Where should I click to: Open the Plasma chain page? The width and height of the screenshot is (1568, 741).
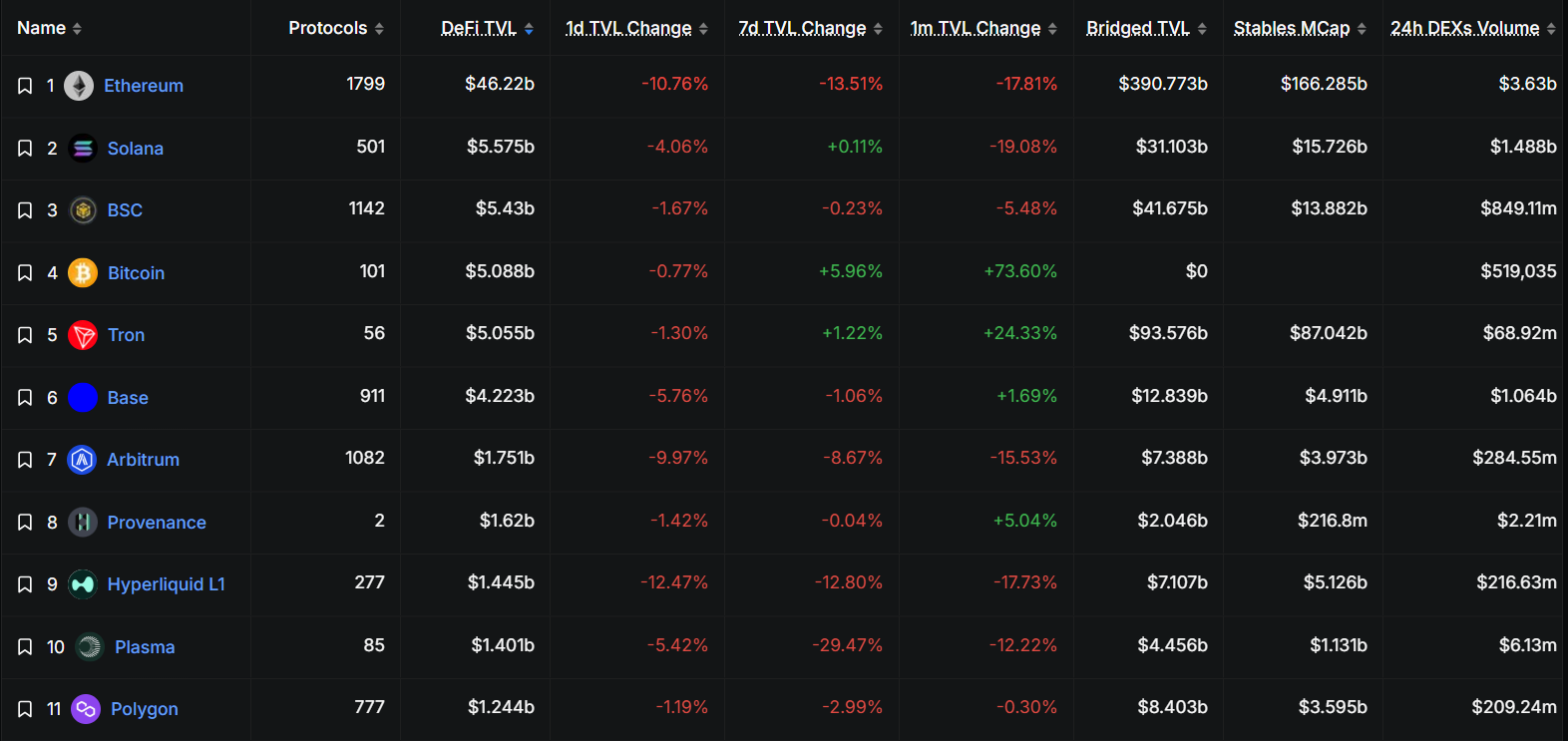coord(145,647)
